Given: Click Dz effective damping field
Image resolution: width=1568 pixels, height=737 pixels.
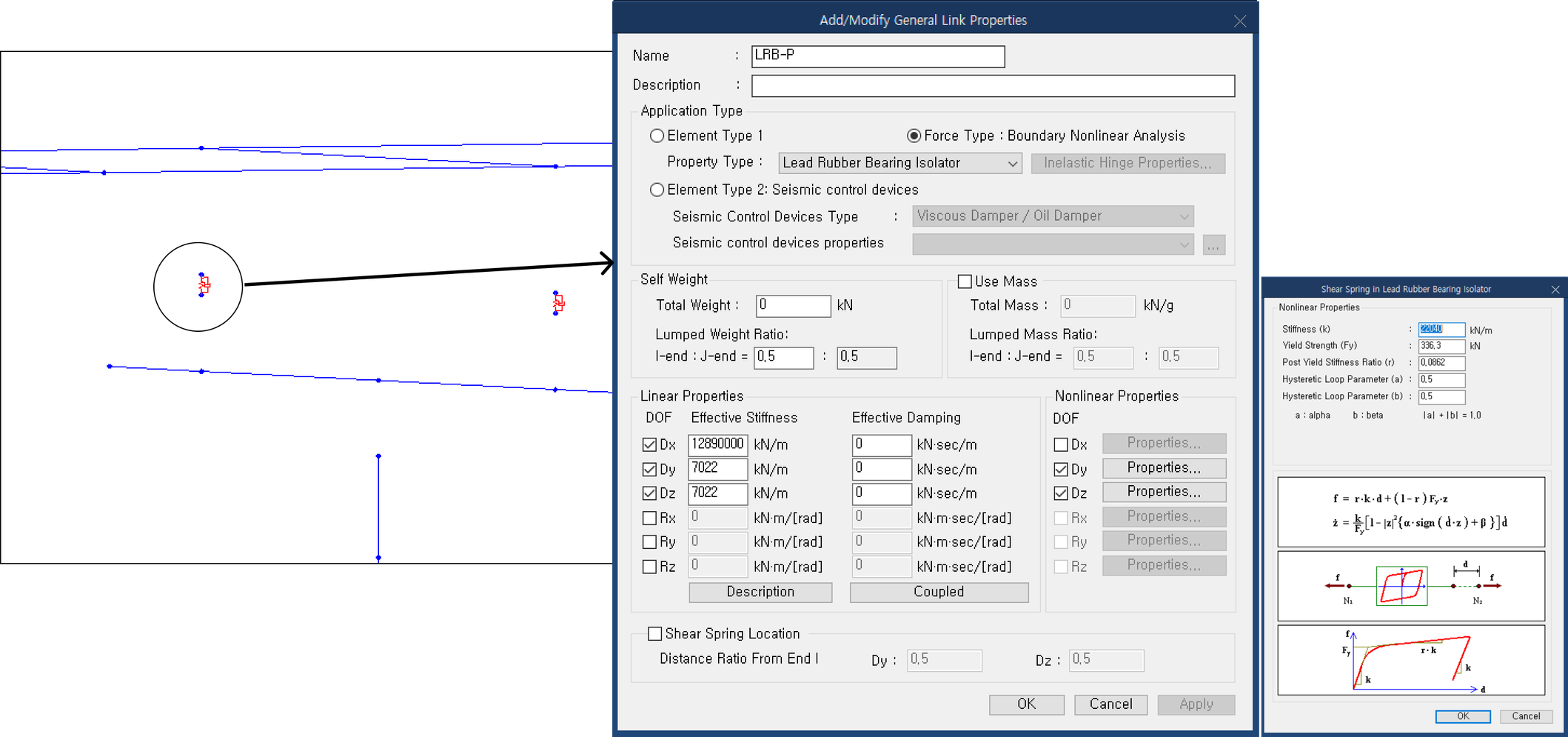Looking at the screenshot, I should 881,493.
